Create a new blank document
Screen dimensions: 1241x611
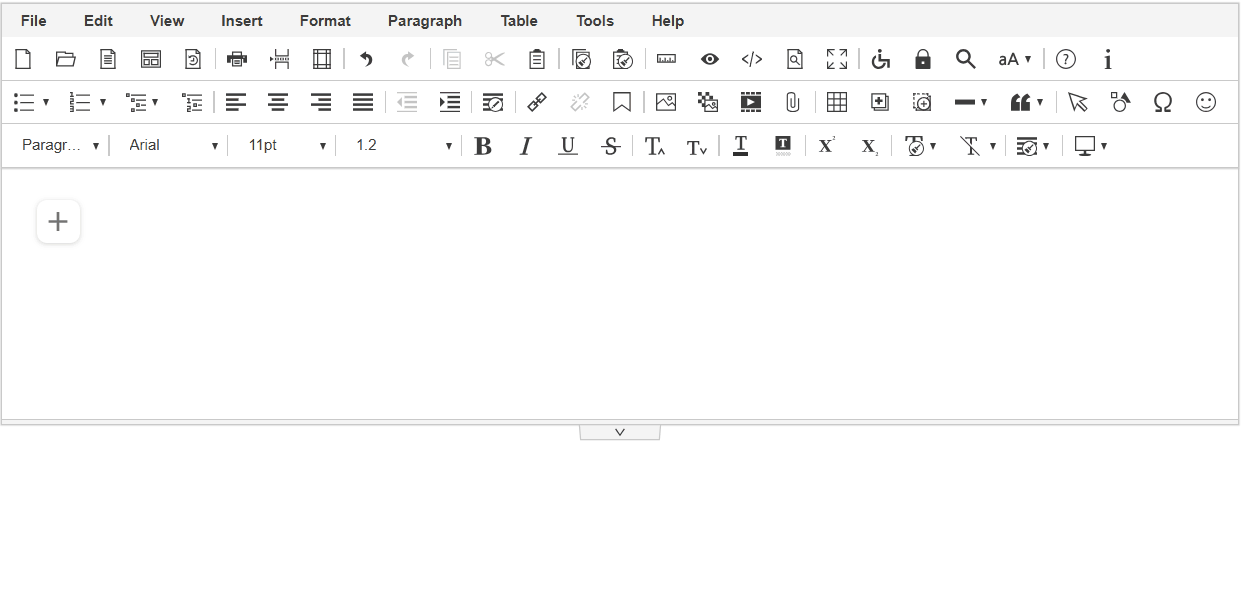[23, 59]
